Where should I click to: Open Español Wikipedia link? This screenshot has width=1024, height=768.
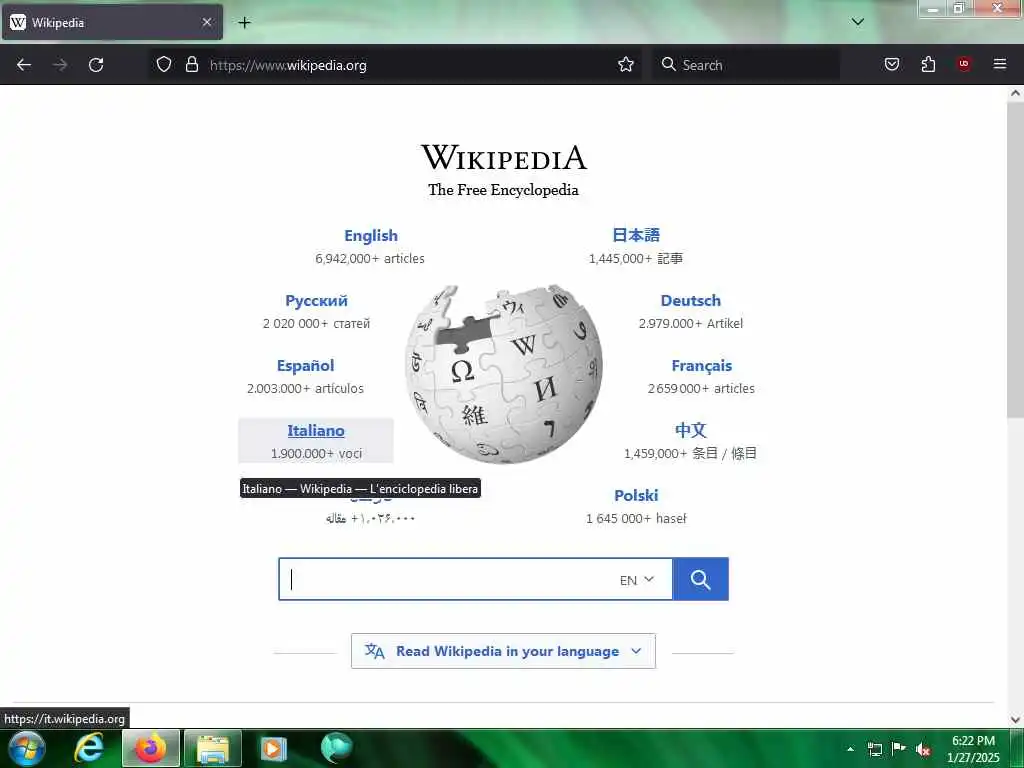tap(306, 366)
